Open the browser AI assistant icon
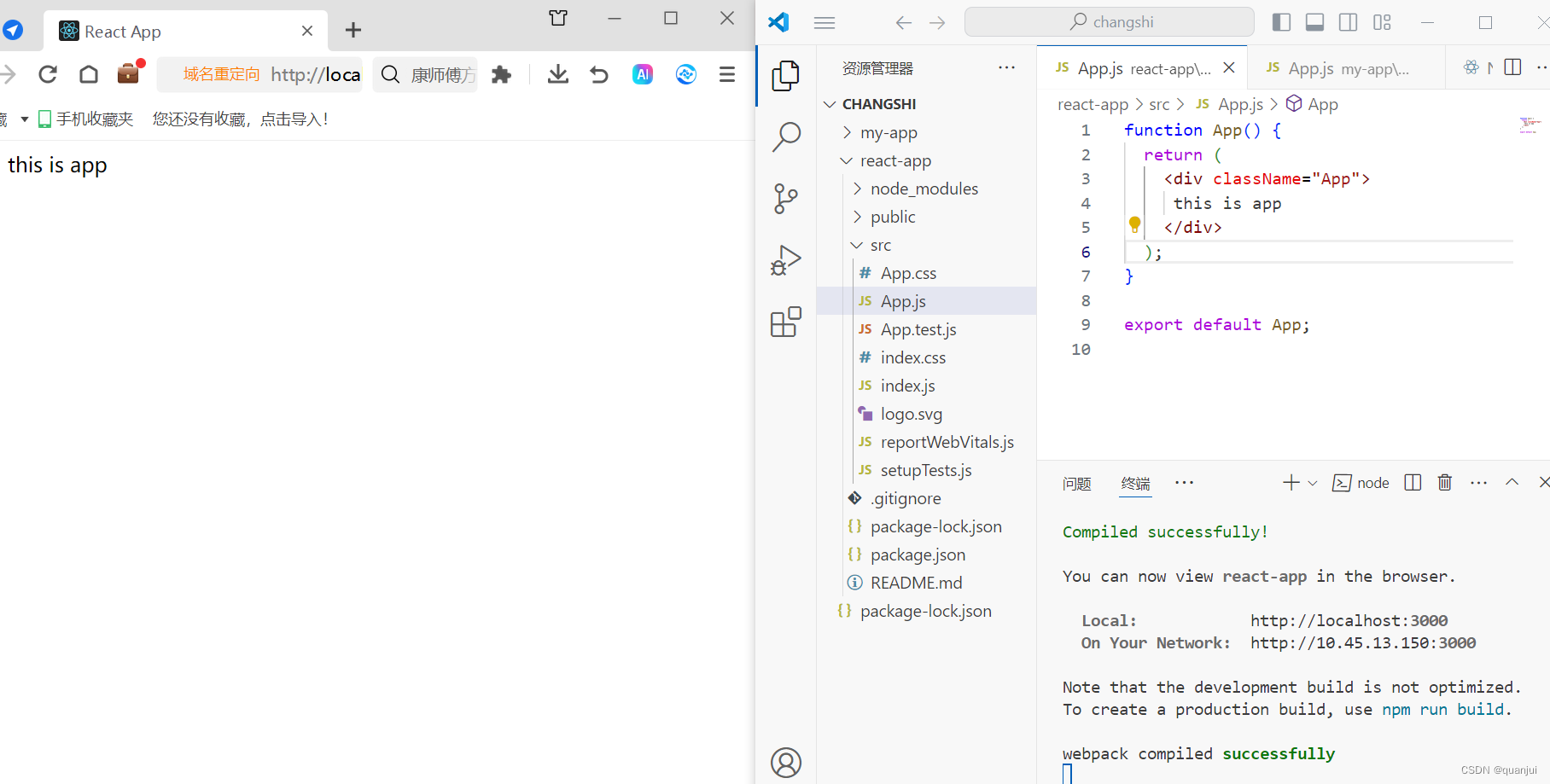The width and height of the screenshot is (1550, 784). click(643, 74)
